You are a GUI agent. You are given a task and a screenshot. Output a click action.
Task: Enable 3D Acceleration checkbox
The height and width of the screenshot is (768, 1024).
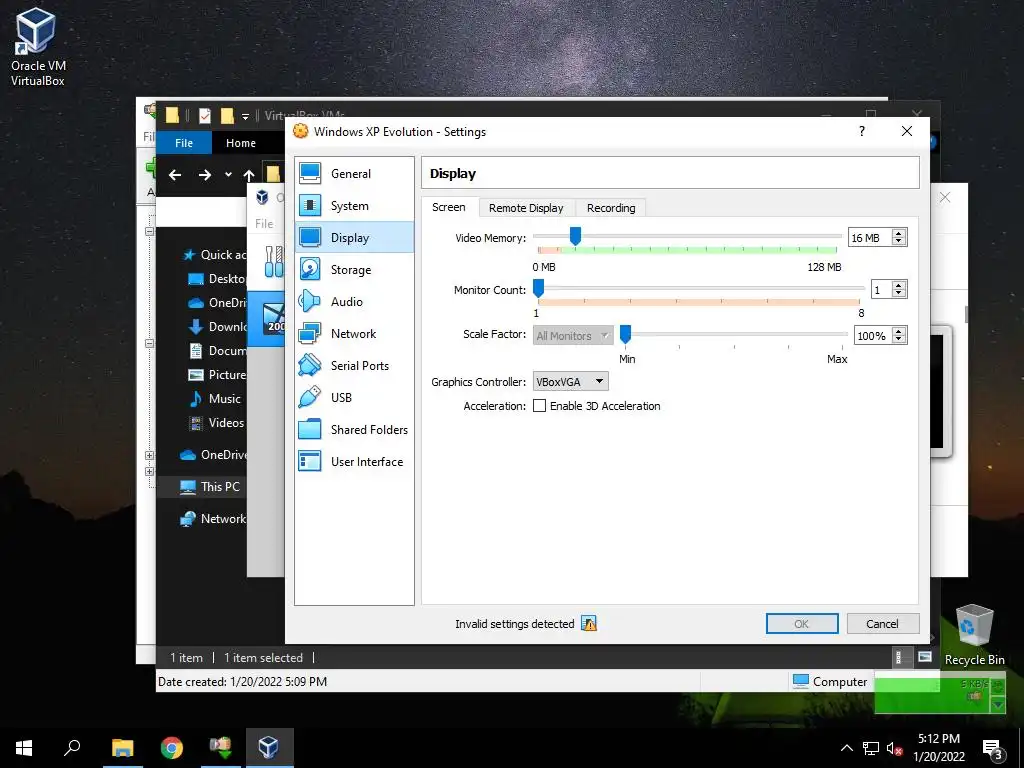[x=539, y=406]
